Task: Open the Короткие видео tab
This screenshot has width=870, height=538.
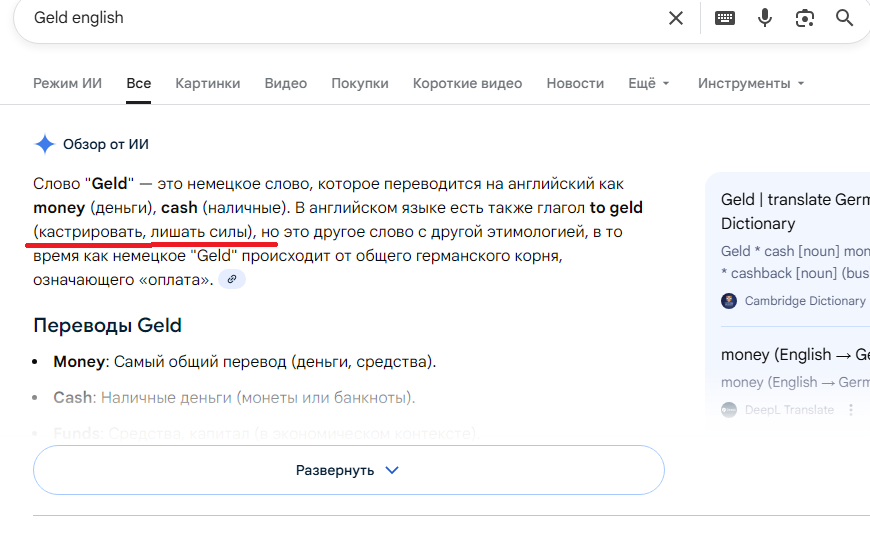Action: [x=467, y=83]
